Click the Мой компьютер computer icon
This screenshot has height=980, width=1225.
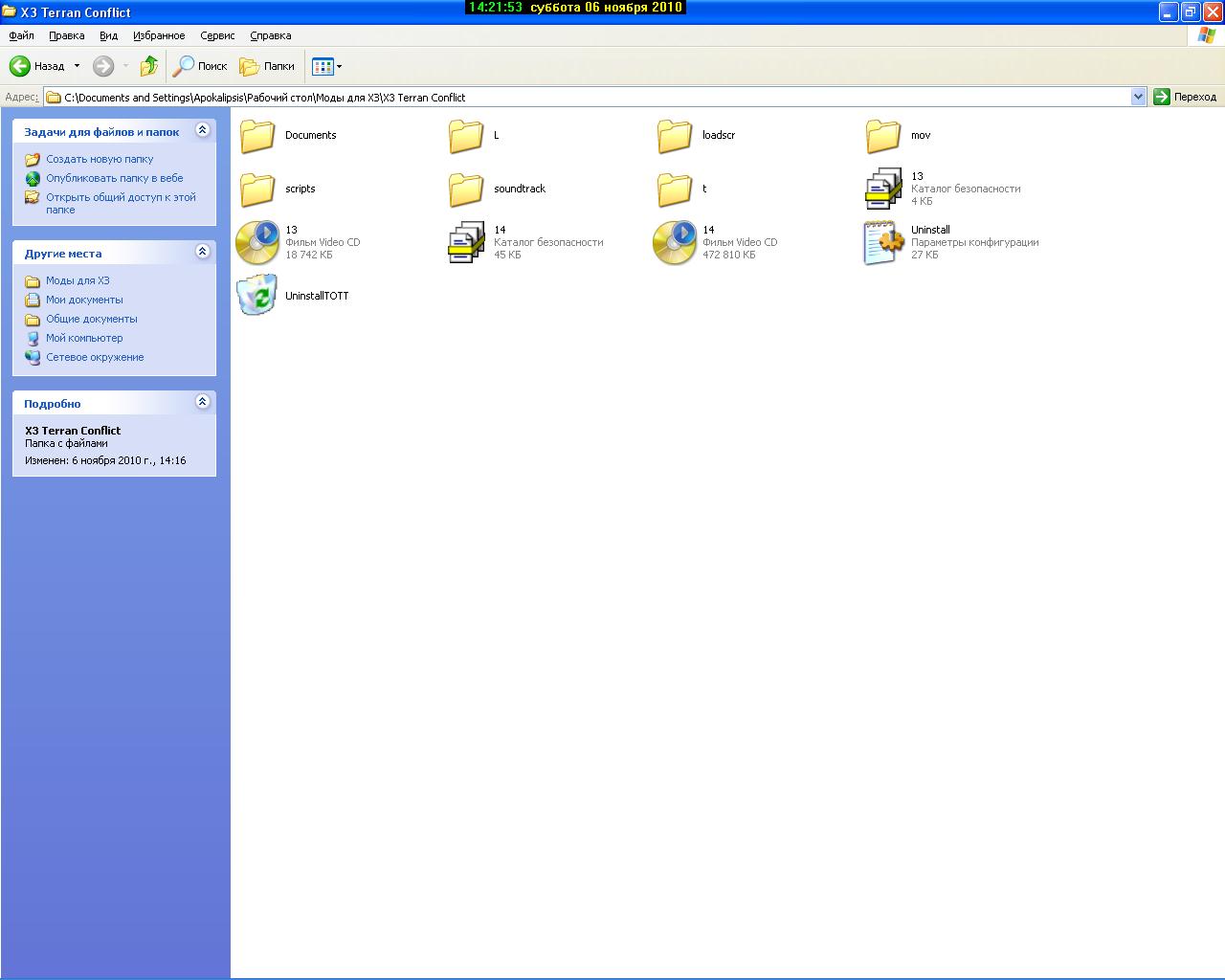[x=33, y=339]
